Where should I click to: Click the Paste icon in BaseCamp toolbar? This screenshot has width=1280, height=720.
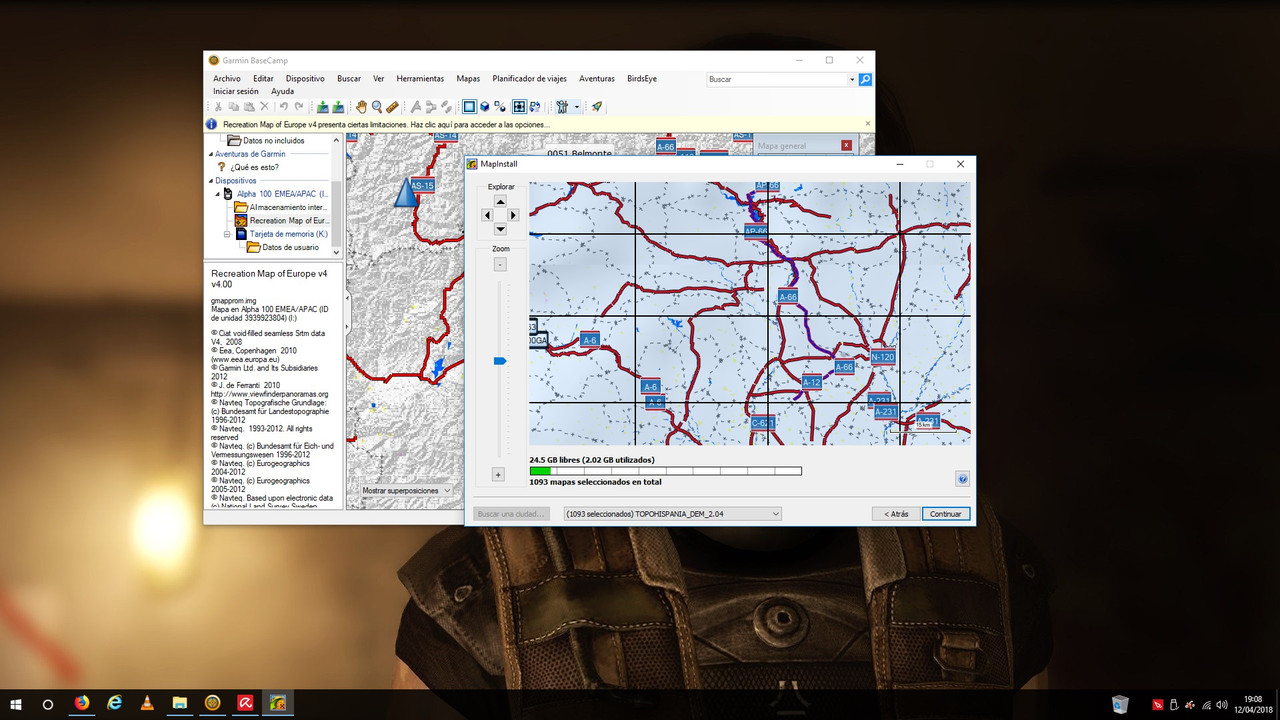coord(249,106)
